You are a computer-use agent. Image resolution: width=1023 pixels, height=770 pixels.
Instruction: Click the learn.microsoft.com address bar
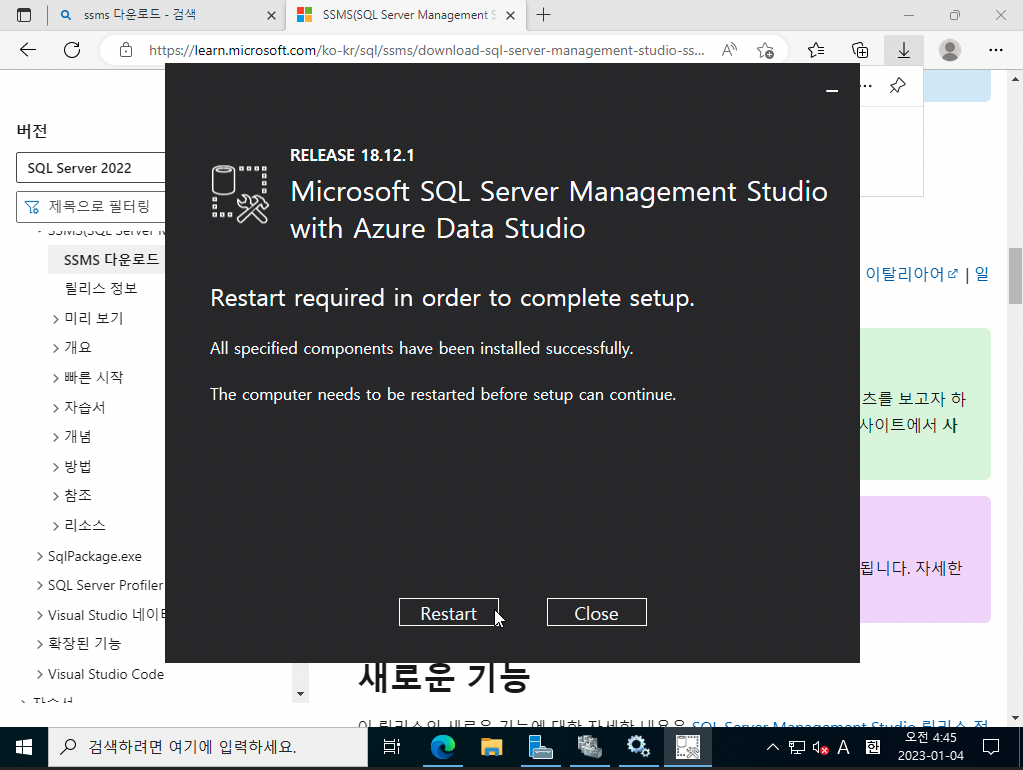coord(427,50)
